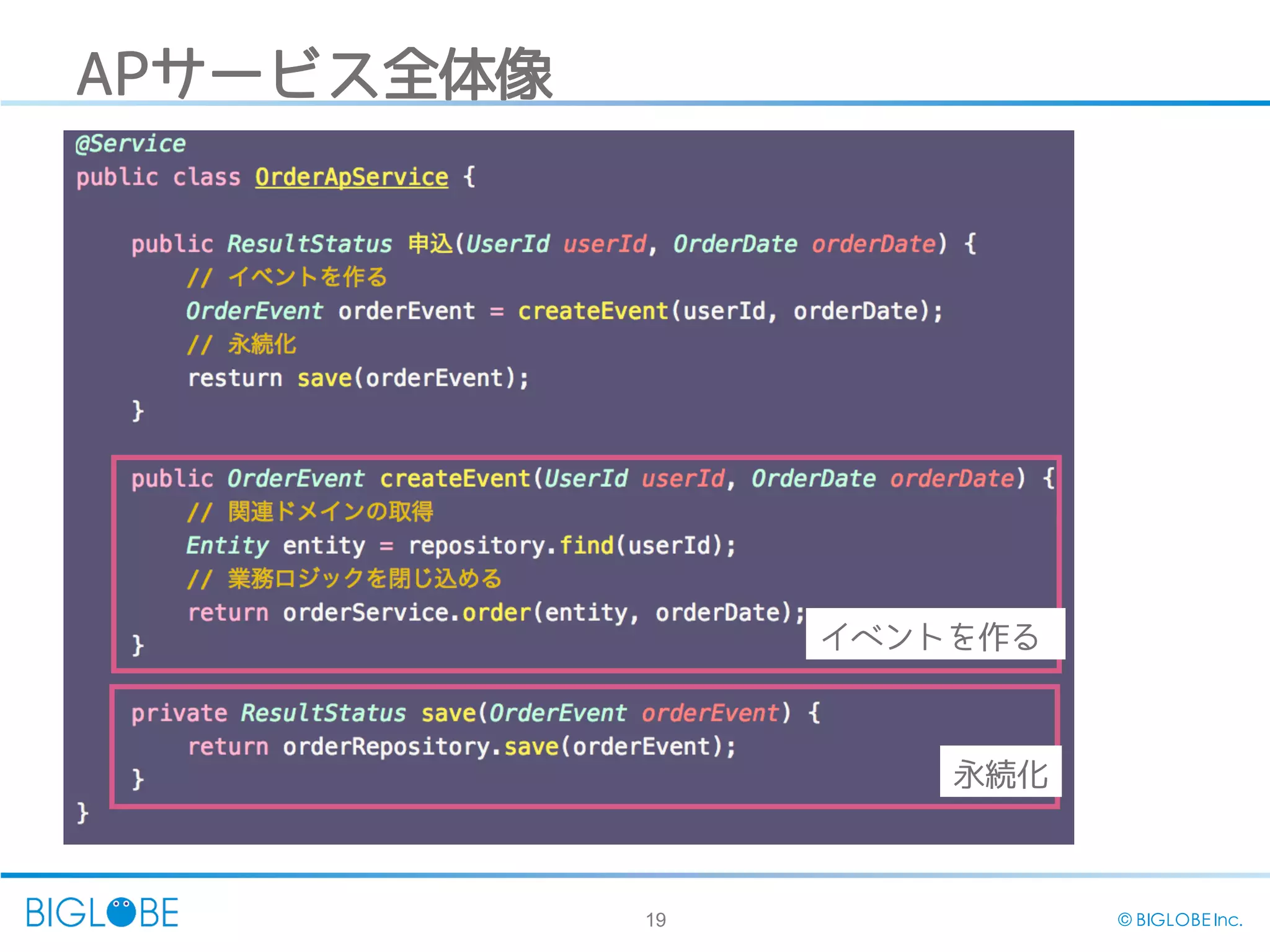Click the slide title APサービス全体像
The height and width of the screenshot is (952, 1270).
click(314, 74)
